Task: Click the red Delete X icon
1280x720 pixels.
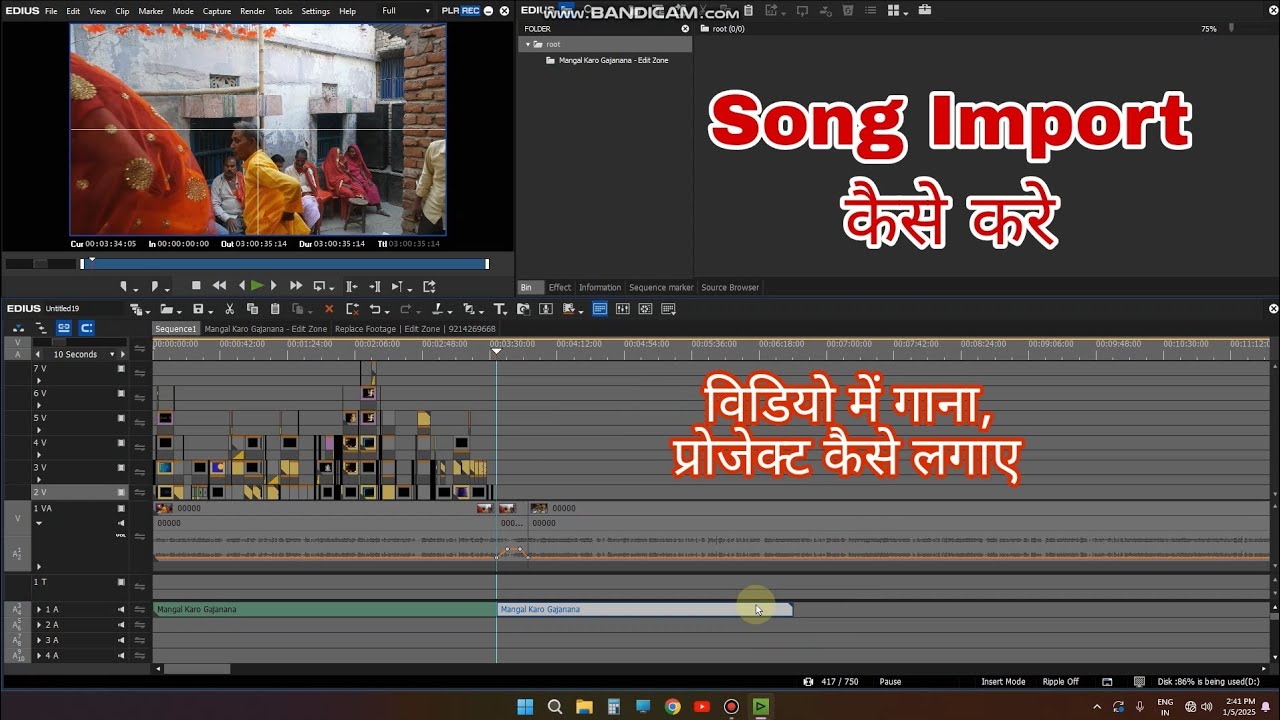Action: tap(329, 309)
